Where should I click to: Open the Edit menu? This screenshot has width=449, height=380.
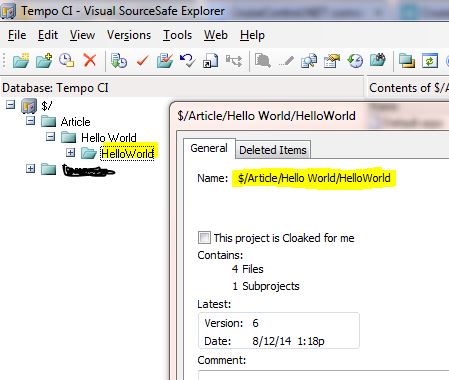point(48,35)
